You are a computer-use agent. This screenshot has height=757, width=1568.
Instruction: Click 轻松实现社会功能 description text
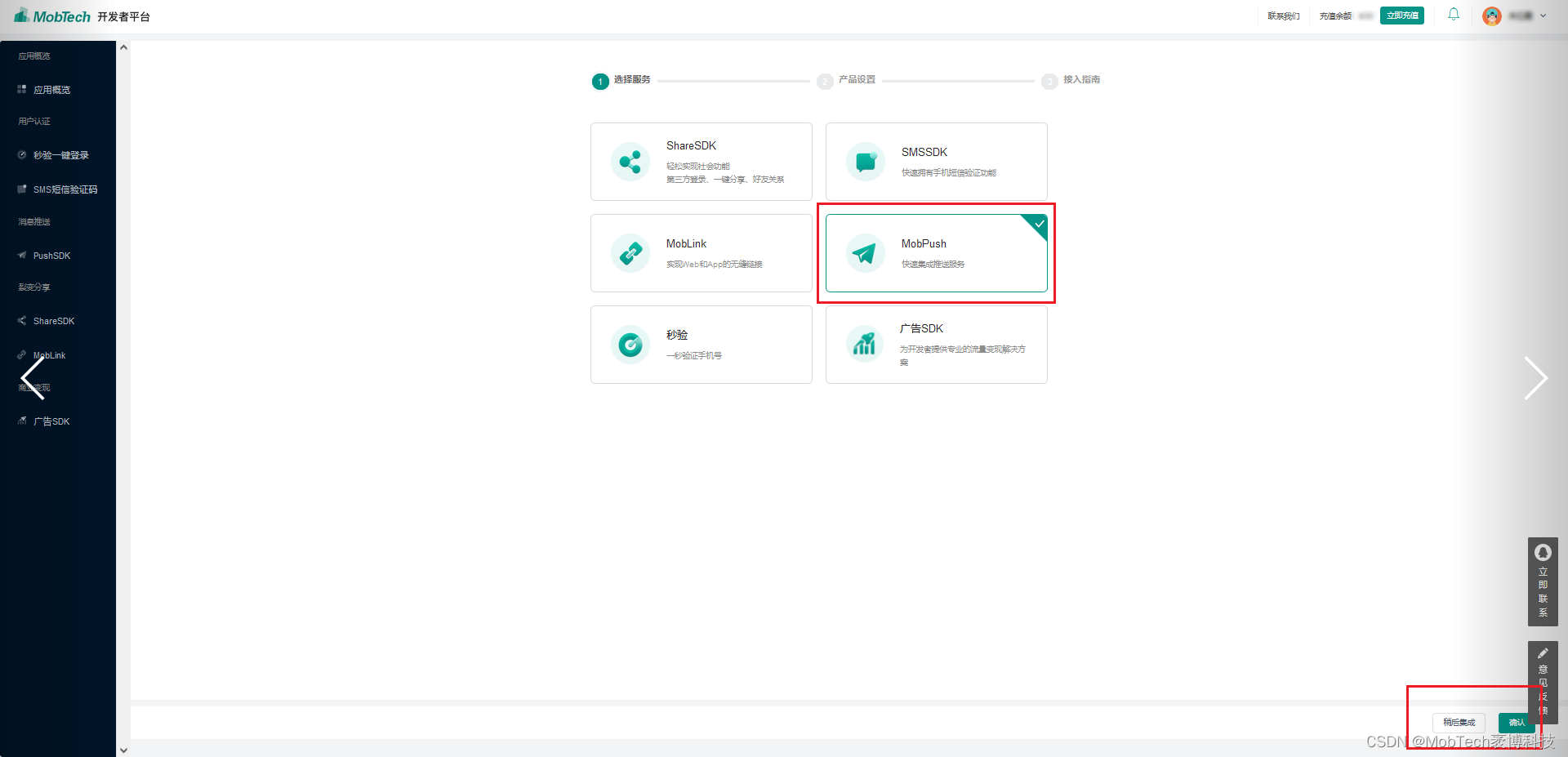(x=698, y=167)
